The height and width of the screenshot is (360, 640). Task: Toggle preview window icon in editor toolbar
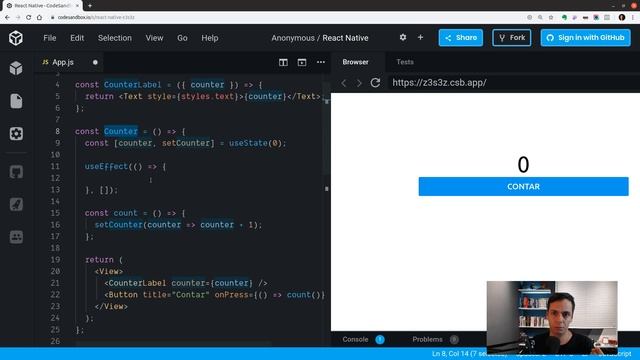click(x=302, y=62)
